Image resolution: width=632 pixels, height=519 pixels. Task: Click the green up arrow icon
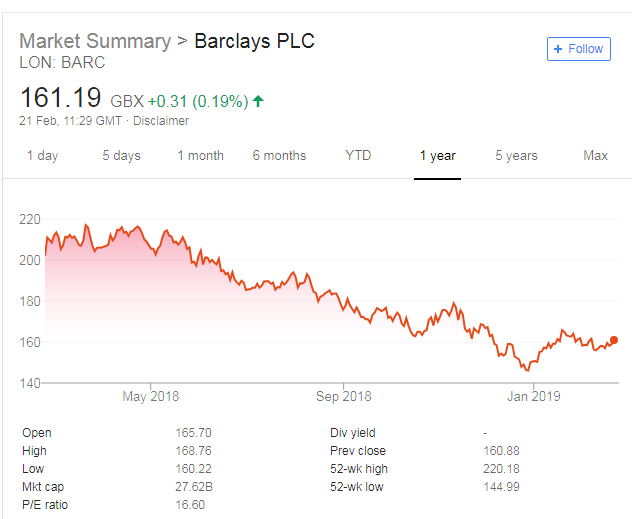(x=258, y=101)
